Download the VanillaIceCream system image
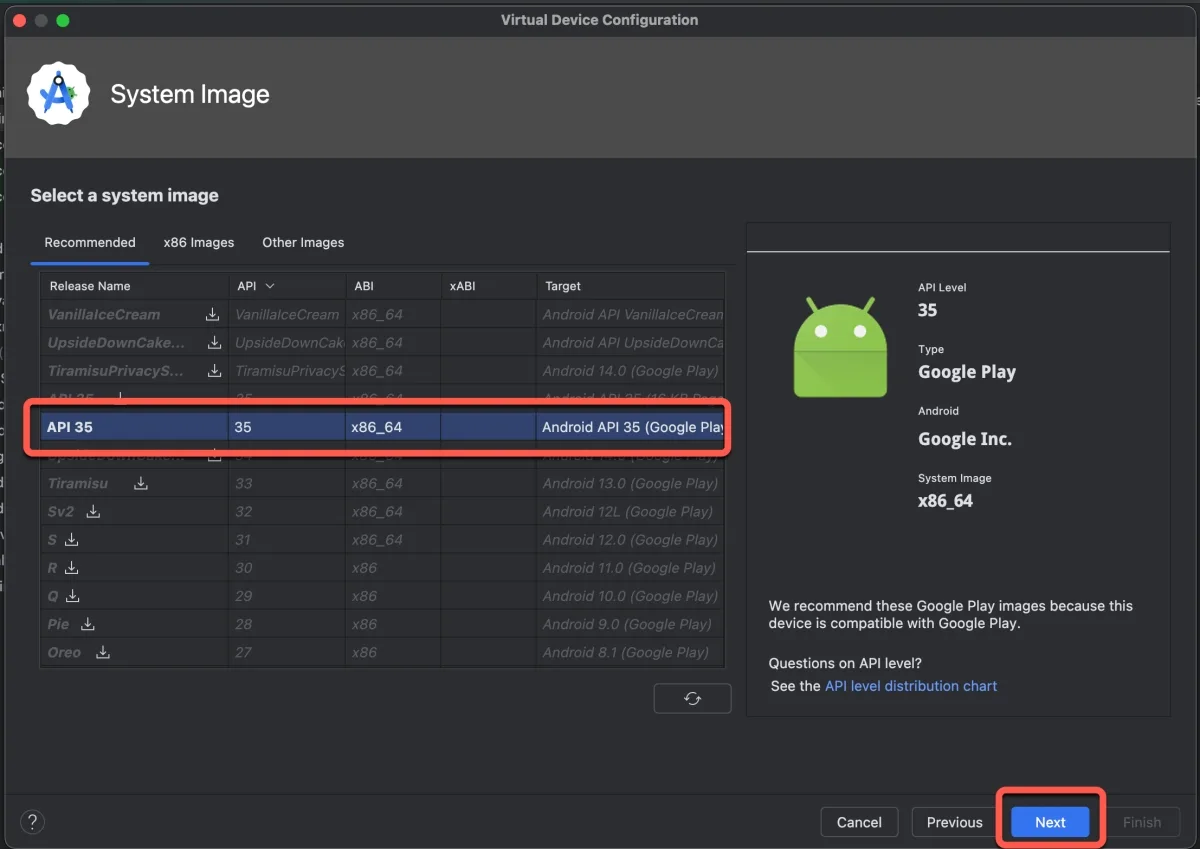 click(x=212, y=314)
